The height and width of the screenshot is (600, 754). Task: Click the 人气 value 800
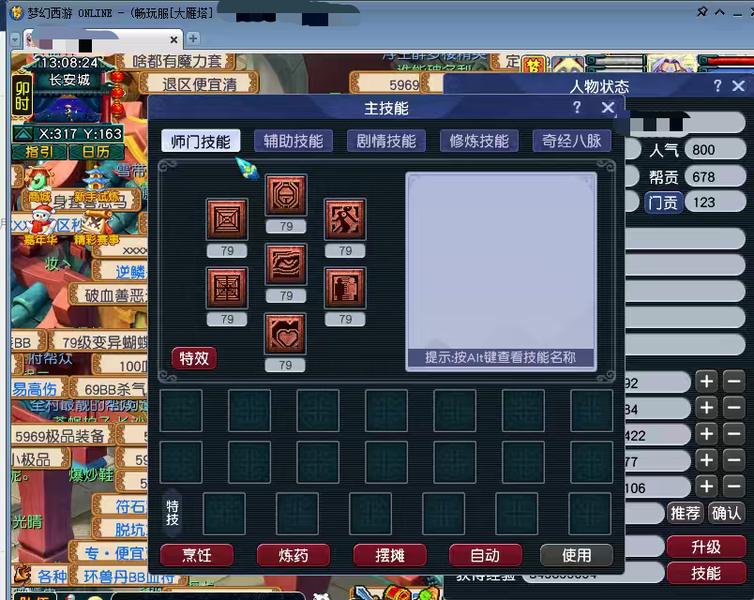(715, 150)
